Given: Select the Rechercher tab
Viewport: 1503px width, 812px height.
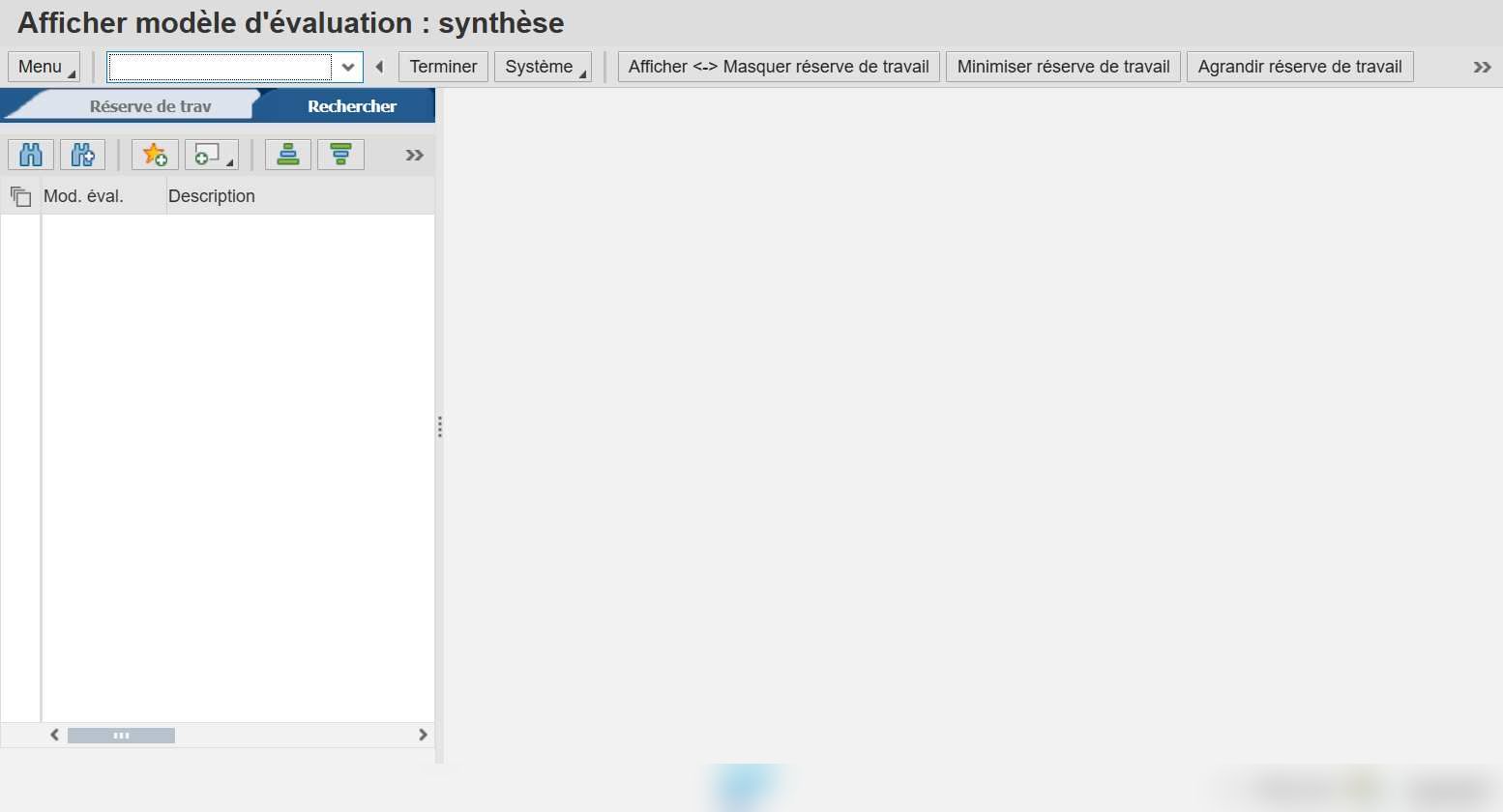Looking at the screenshot, I should (352, 106).
